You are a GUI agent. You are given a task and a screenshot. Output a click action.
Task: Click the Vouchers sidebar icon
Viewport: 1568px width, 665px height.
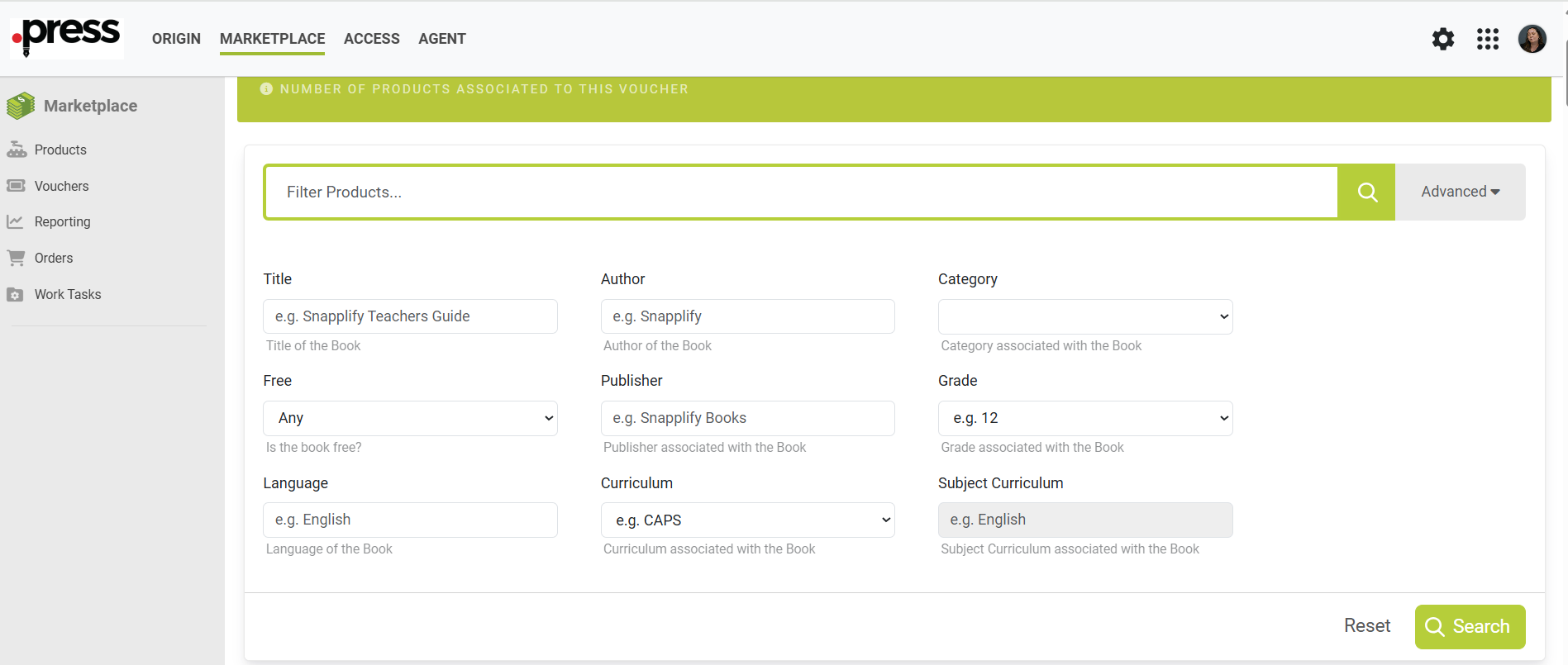click(x=16, y=186)
